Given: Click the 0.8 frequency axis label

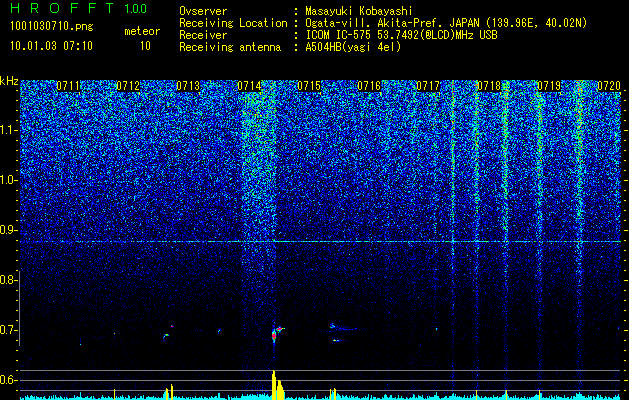Looking at the screenshot, I should click(8, 280).
